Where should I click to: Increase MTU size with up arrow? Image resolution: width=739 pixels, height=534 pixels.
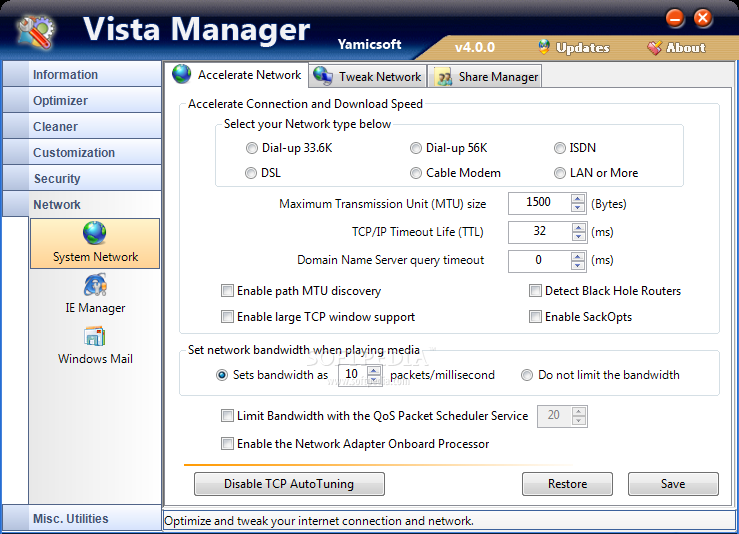578,199
